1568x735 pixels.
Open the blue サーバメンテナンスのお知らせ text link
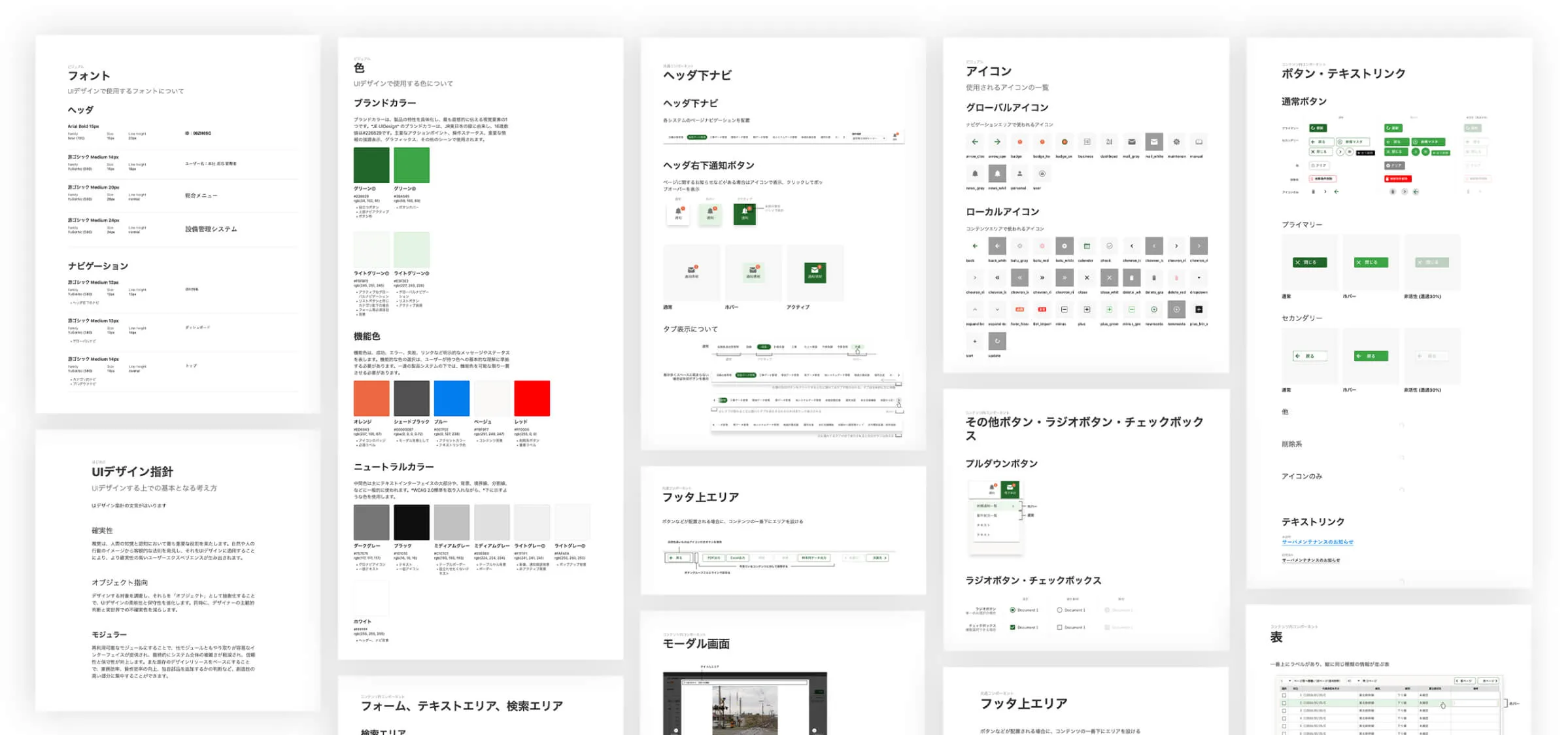point(1317,542)
